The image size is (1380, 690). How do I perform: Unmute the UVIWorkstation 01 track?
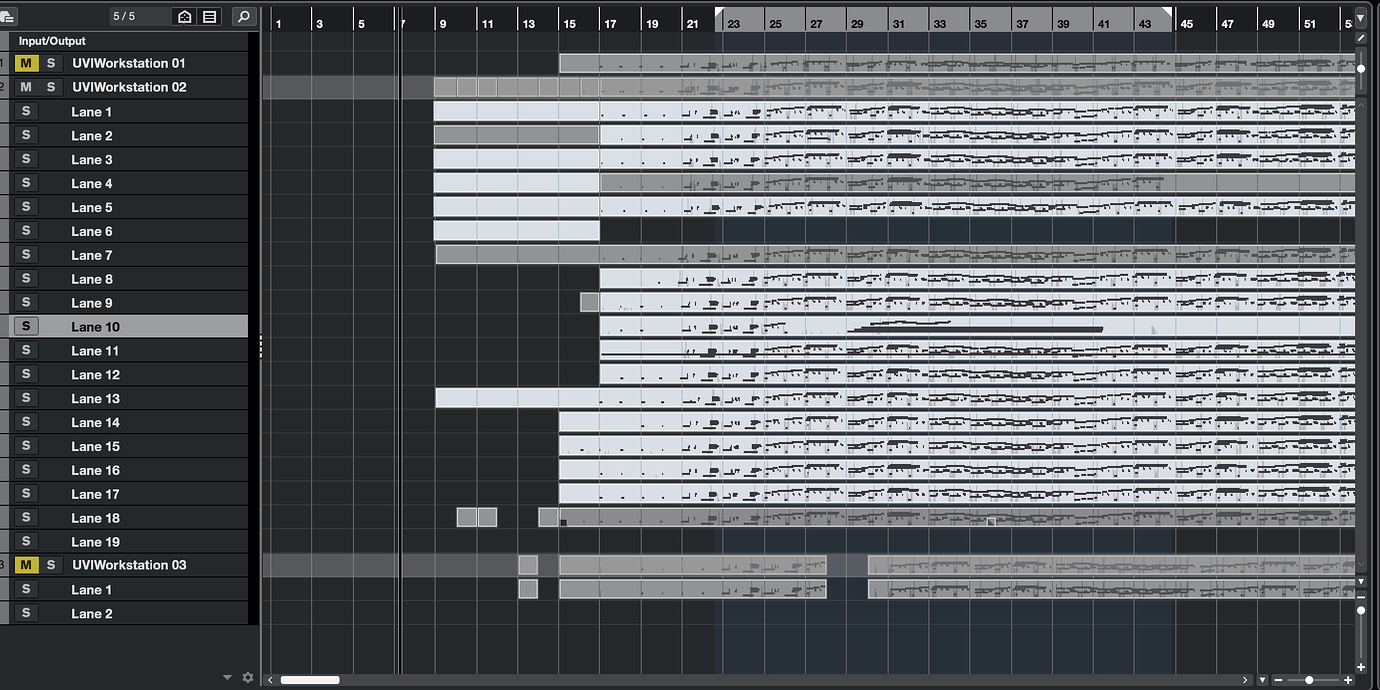coord(26,62)
